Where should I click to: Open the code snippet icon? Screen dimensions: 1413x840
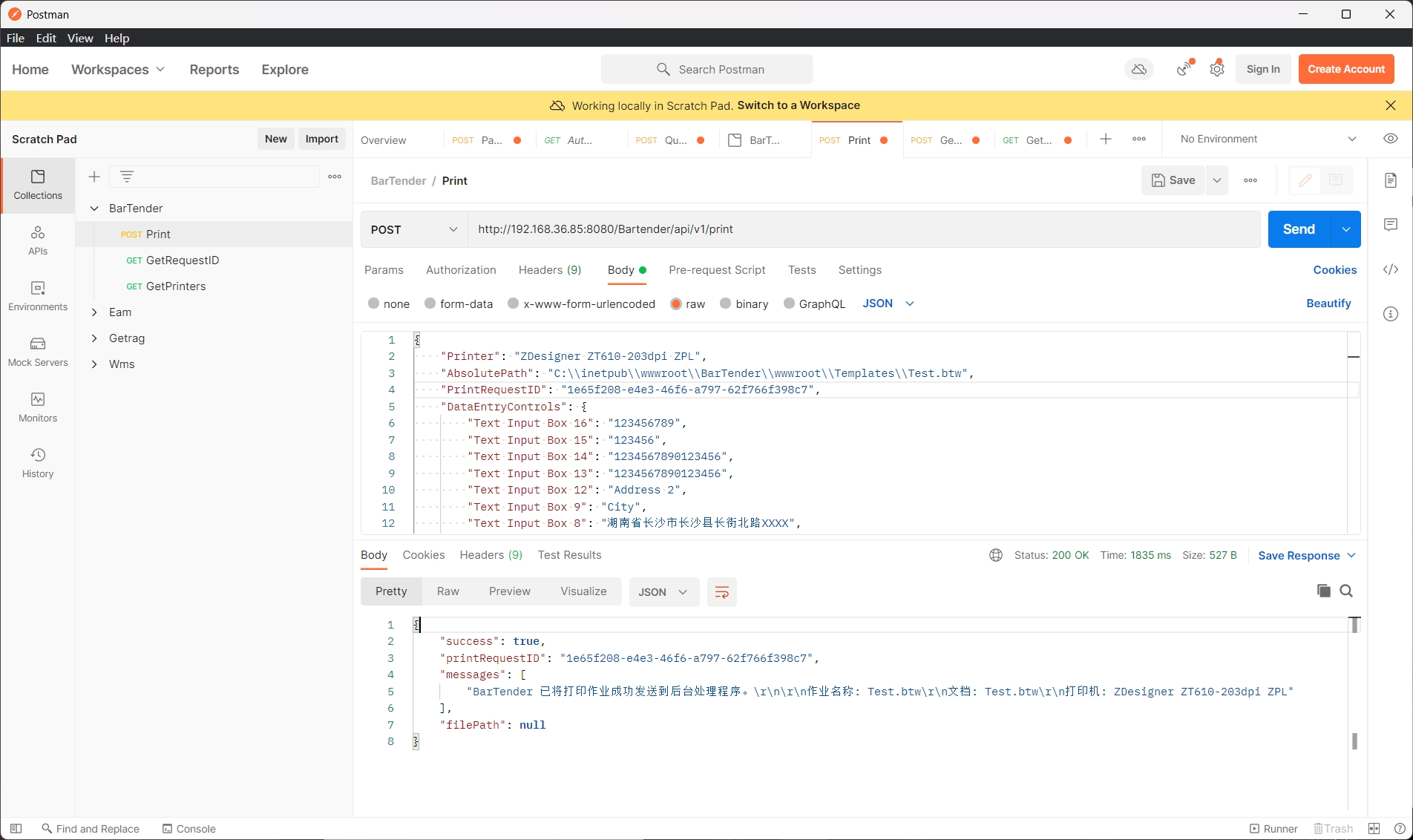click(x=1391, y=269)
